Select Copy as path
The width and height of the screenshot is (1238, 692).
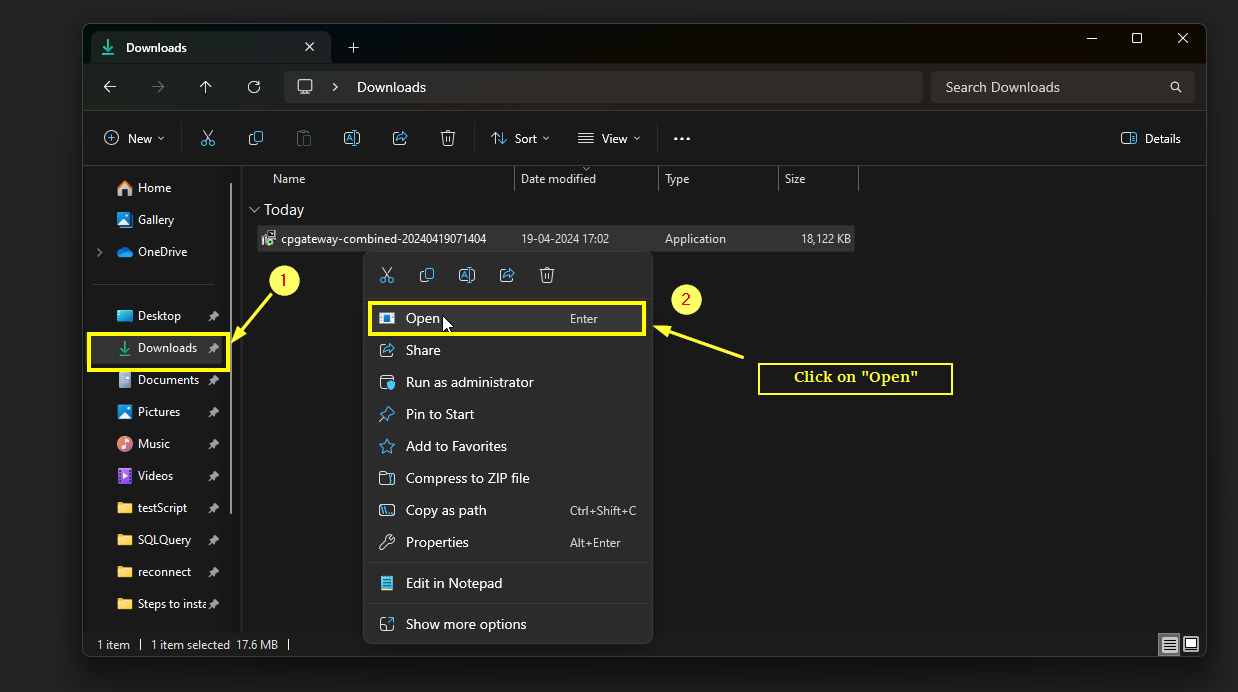click(508, 510)
